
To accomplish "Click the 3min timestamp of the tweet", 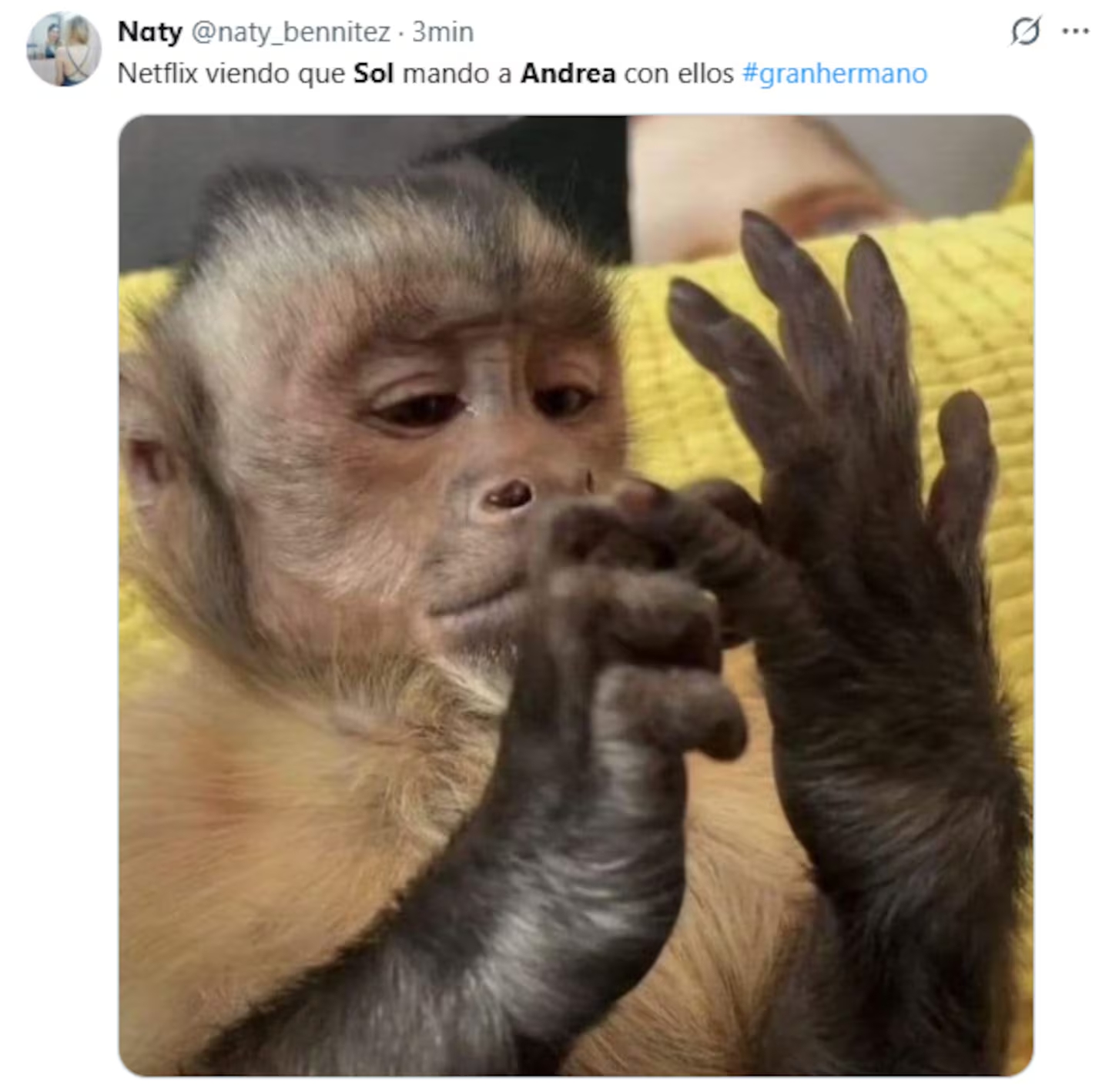I will click(x=443, y=32).
